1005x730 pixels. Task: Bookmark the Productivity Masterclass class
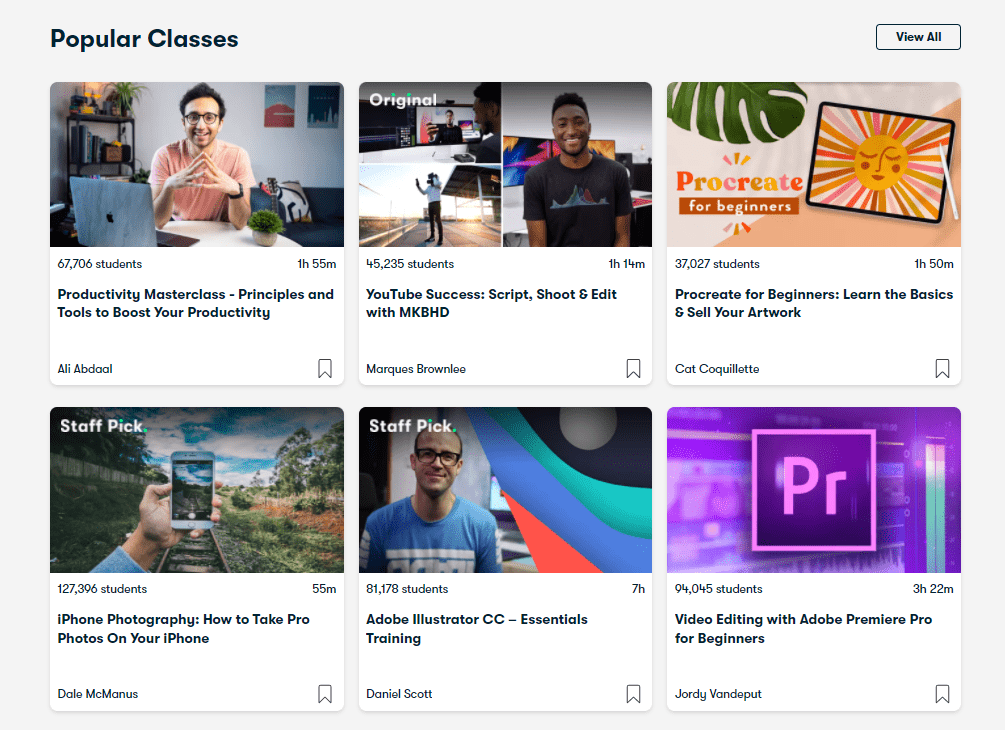325,369
